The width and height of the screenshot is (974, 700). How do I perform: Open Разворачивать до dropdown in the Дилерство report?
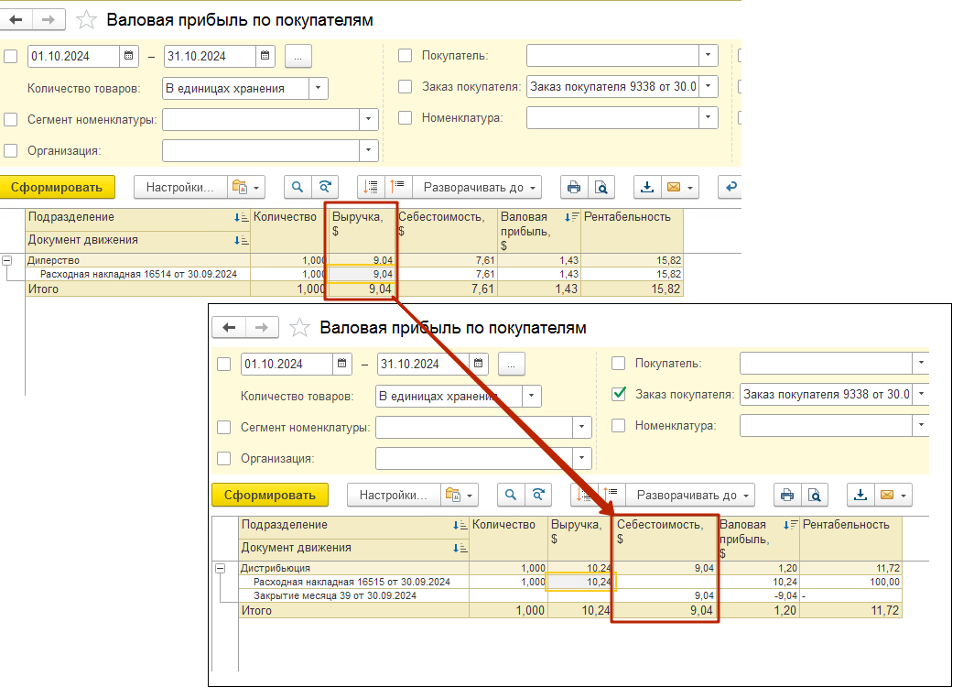click(x=481, y=187)
